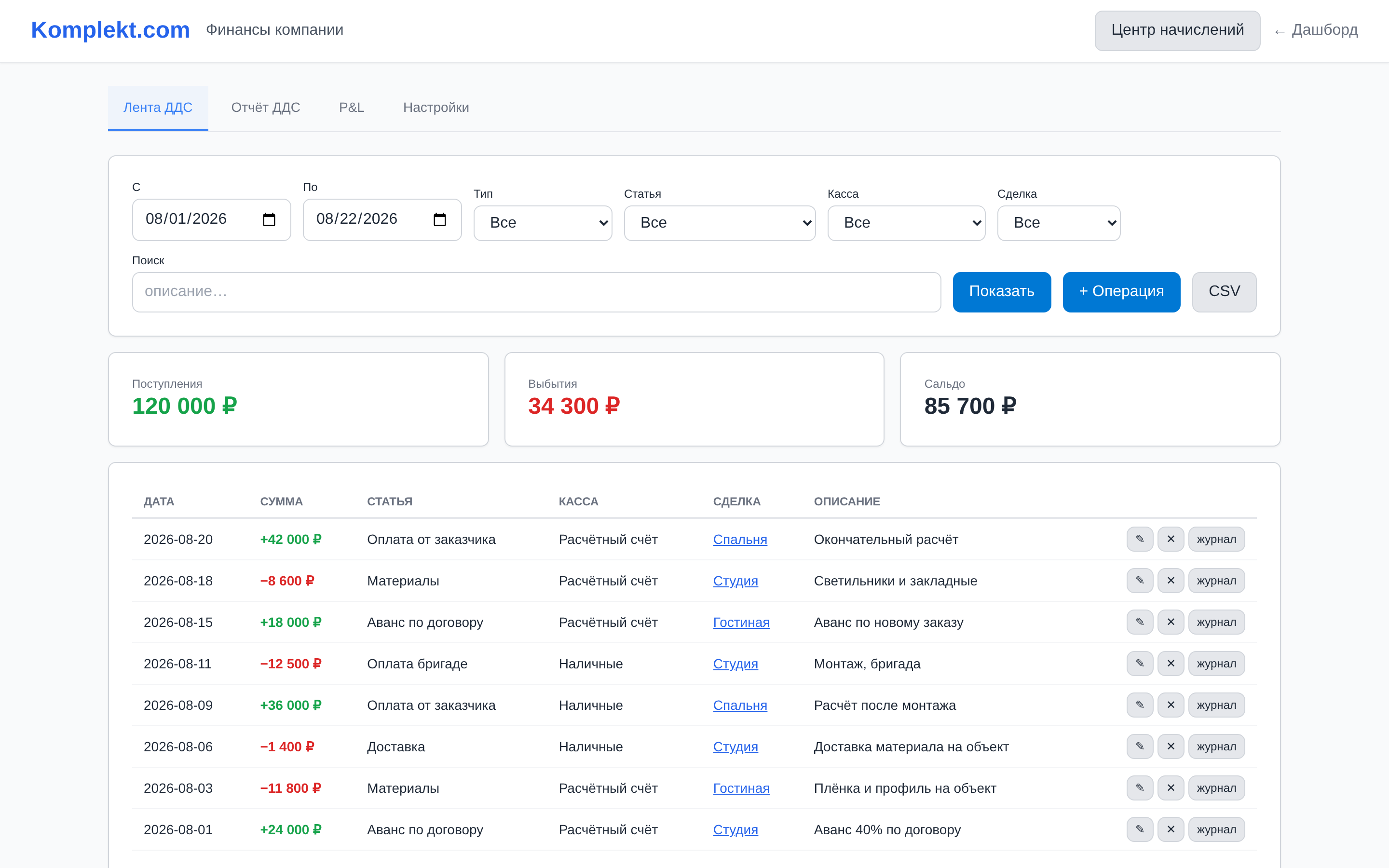The image size is (1389, 868).
Task: Delete the Доставка материала на объект row
Action: coord(1171,746)
